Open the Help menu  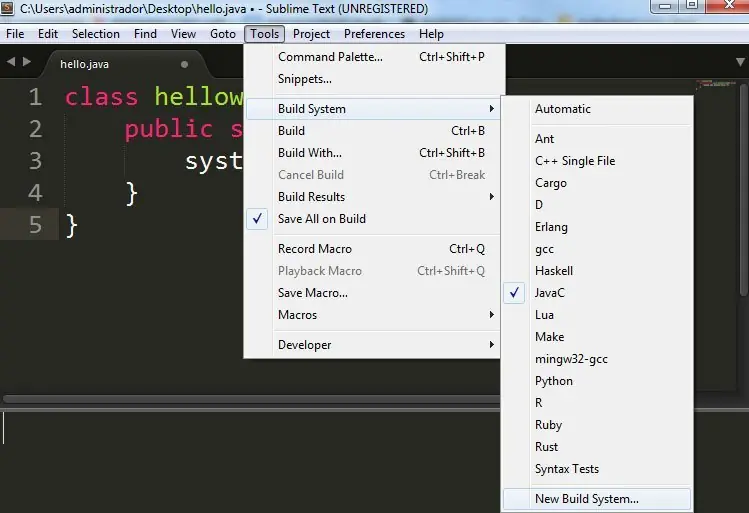coord(431,34)
